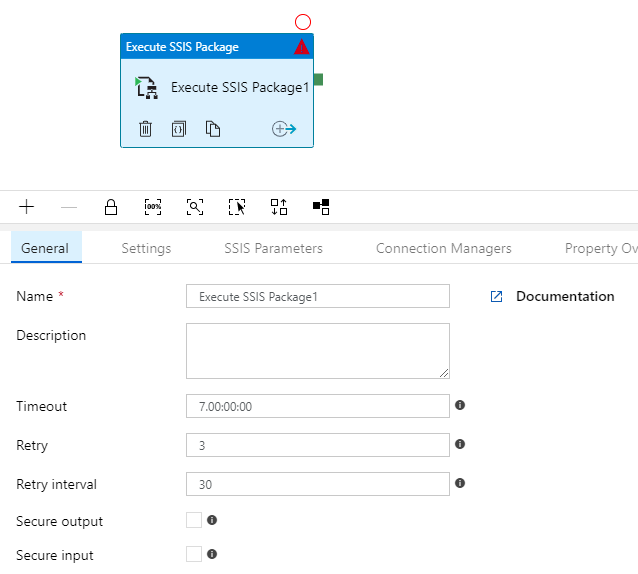Click into the Name field
Image resolution: width=638 pixels, height=574 pixels.
pos(318,296)
